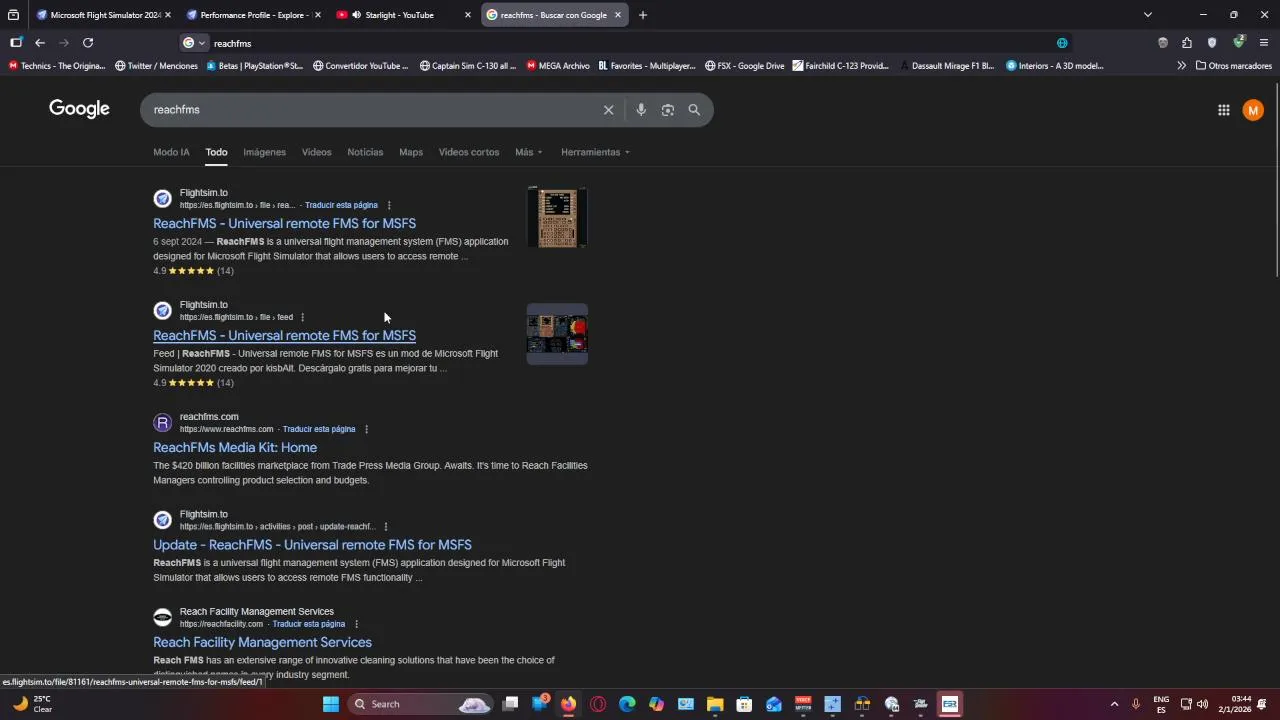The image size is (1280, 720).
Task: Switch to the Videos cortos tab
Action: click(x=469, y=152)
